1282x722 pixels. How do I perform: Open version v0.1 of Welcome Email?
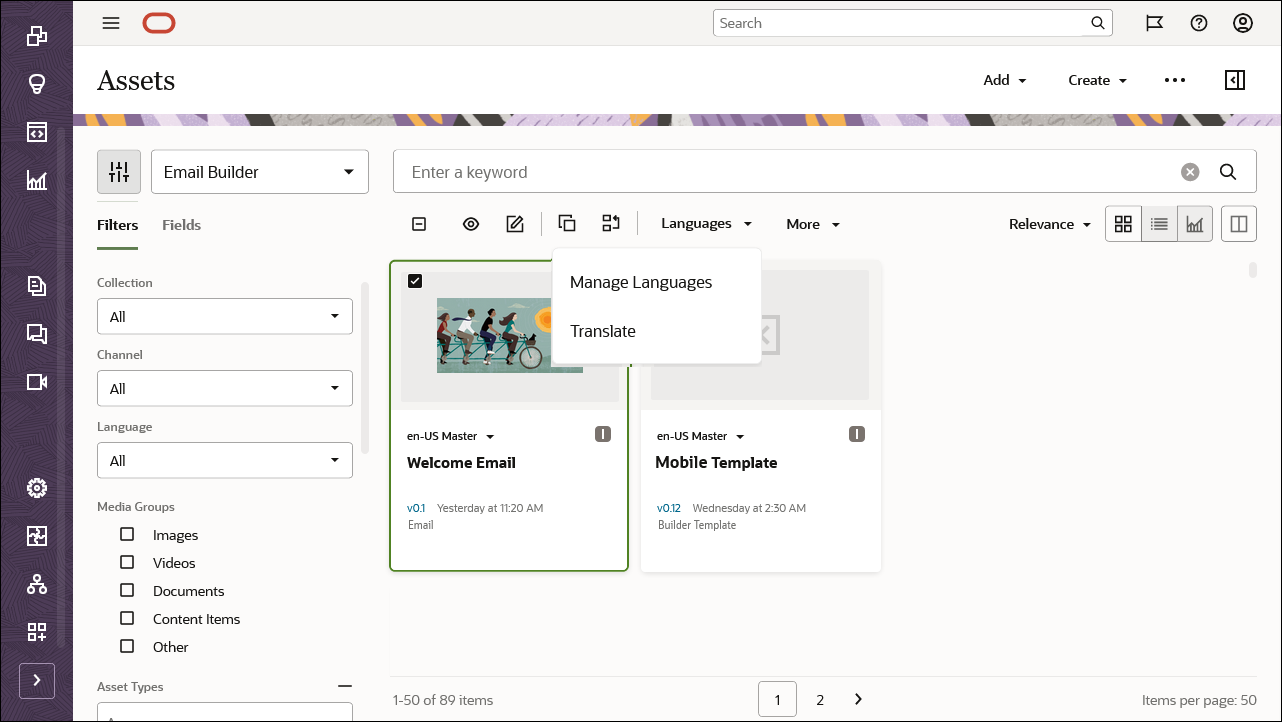click(x=416, y=508)
